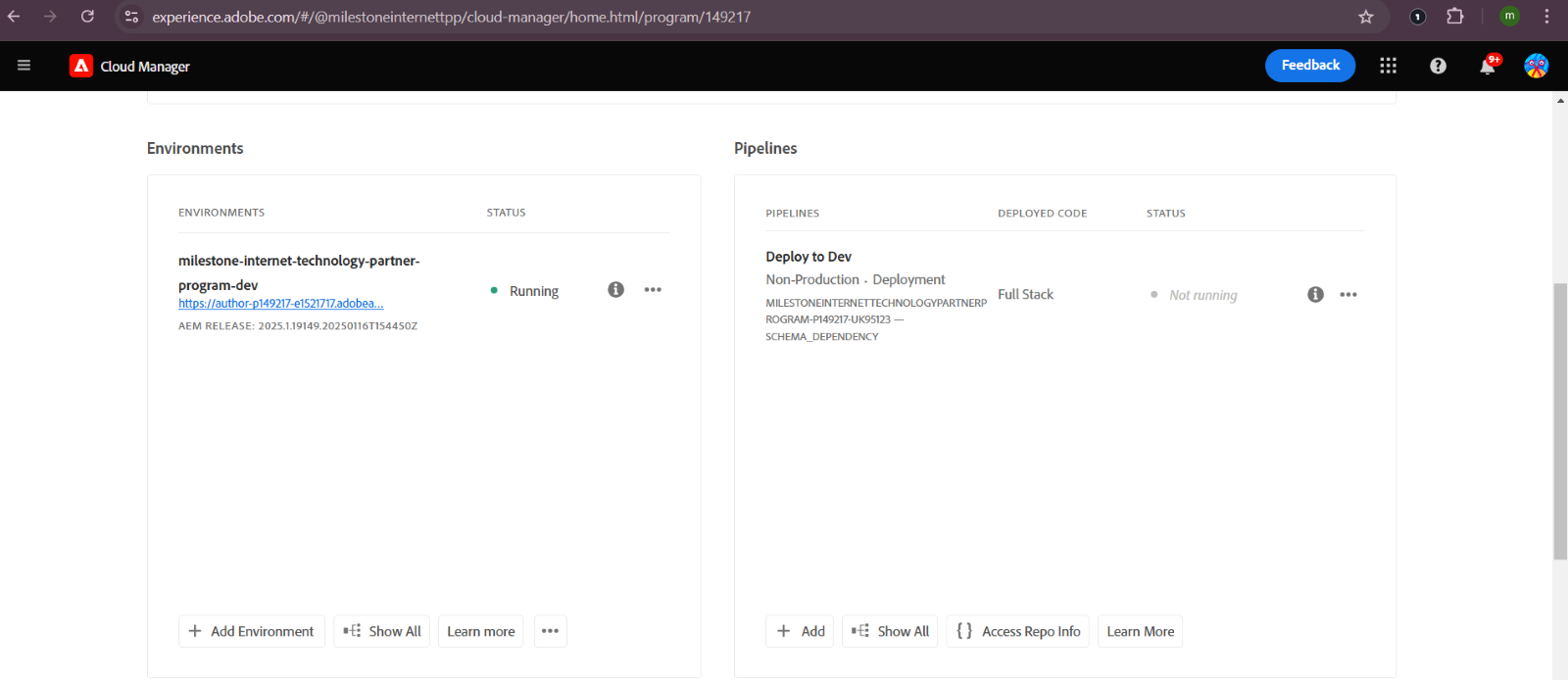Show All environments
1568x680 pixels.
click(x=382, y=631)
